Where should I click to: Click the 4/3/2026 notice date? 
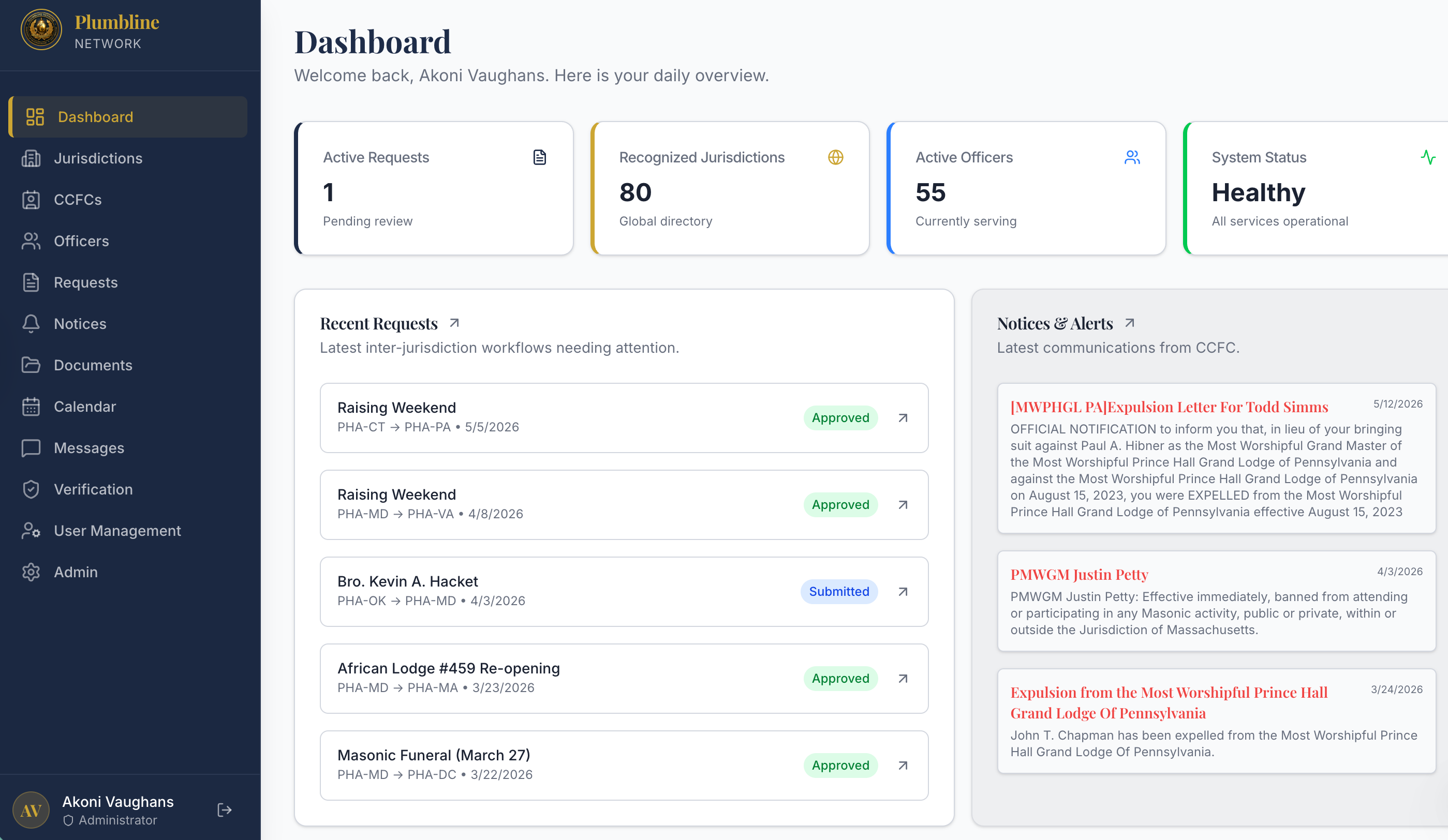tap(1400, 572)
